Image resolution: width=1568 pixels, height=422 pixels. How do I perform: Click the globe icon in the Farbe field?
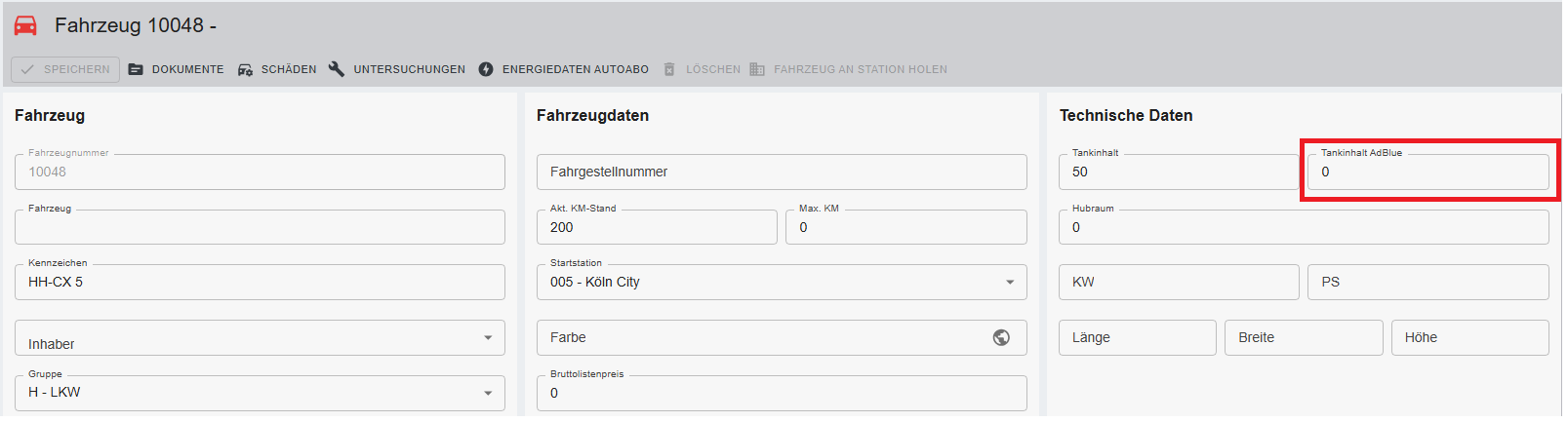pos(1001,337)
